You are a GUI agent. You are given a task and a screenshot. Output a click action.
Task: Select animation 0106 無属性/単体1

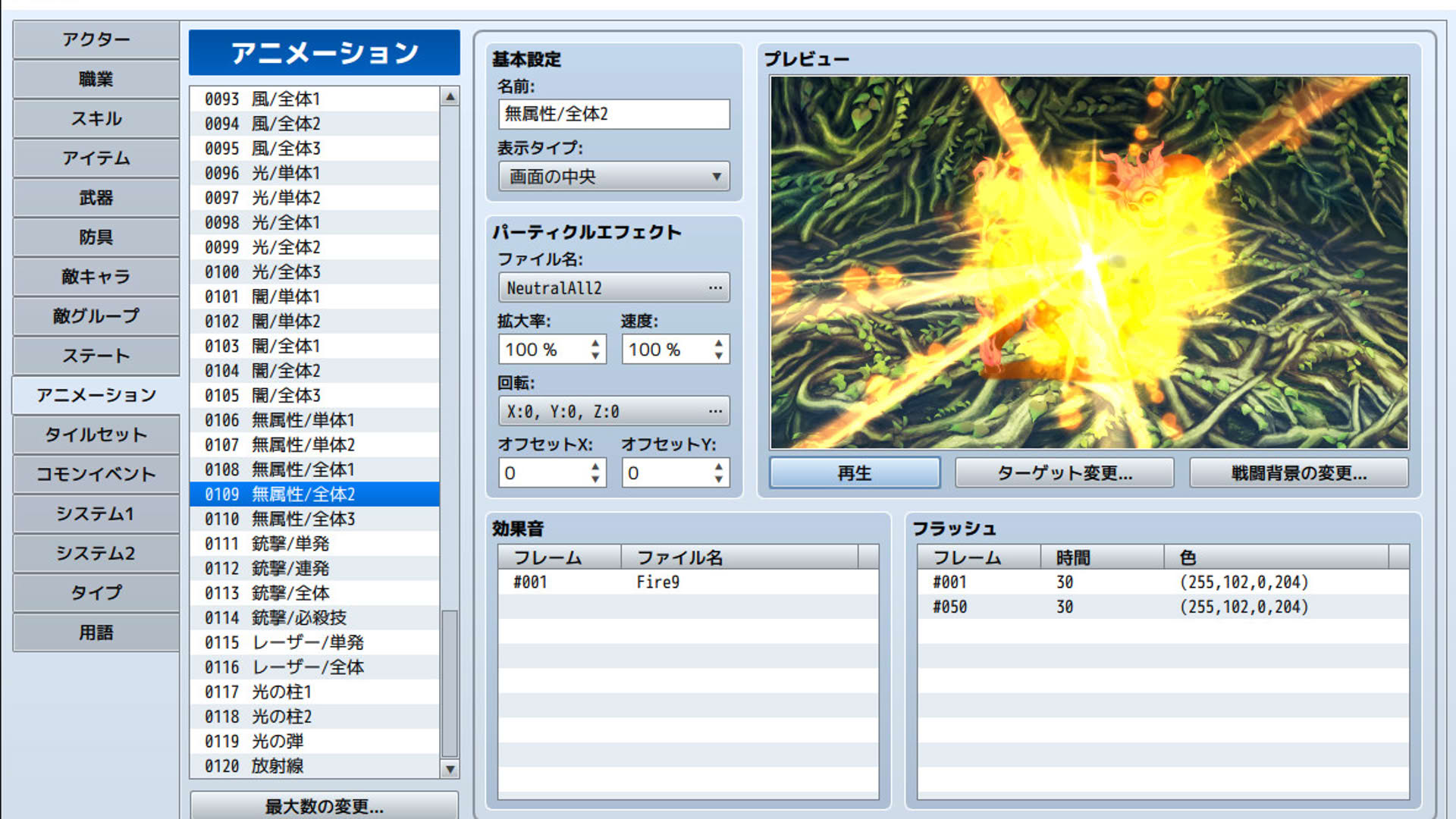(315, 420)
